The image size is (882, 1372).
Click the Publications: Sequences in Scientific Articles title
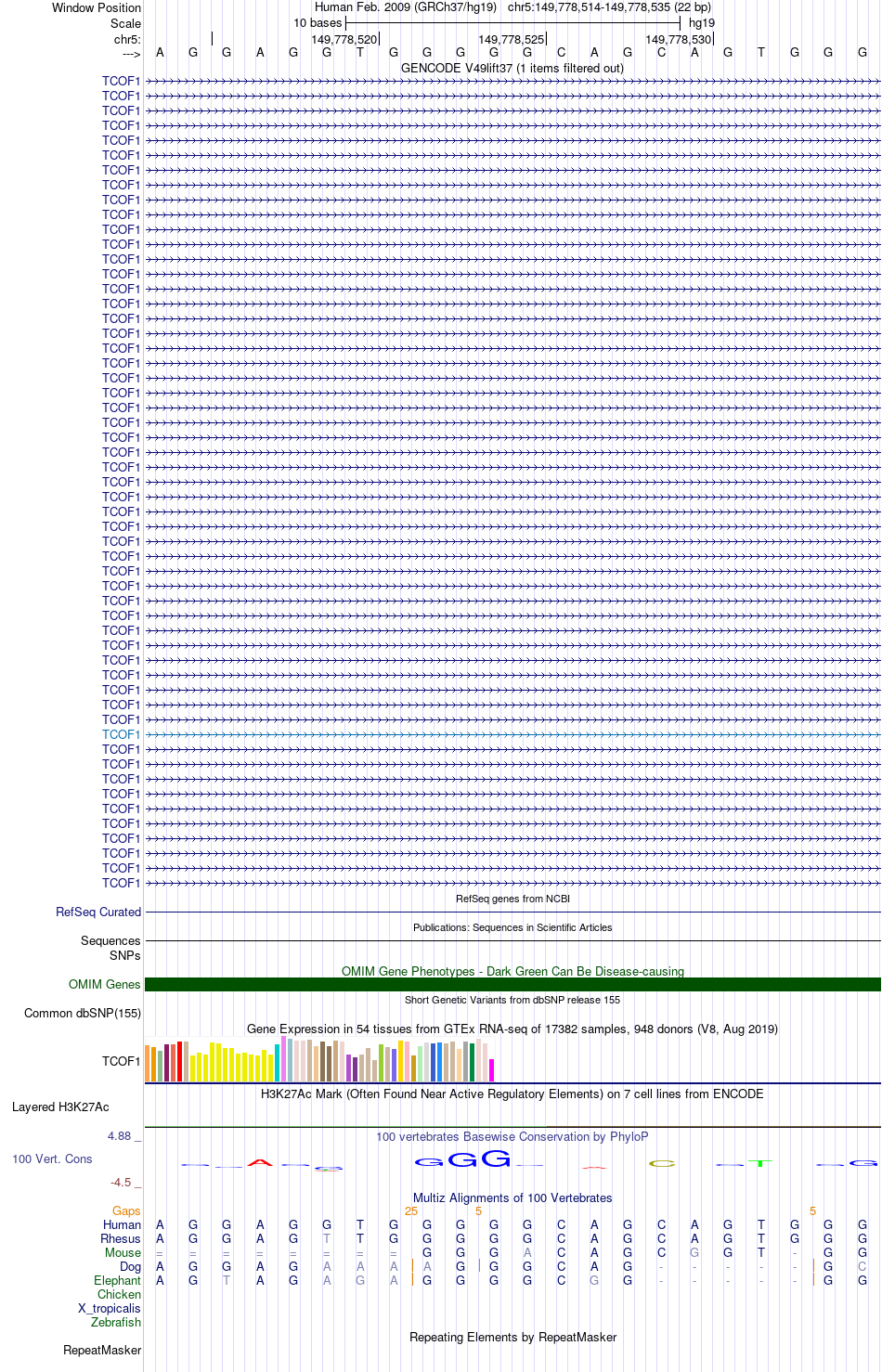point(512,927)
